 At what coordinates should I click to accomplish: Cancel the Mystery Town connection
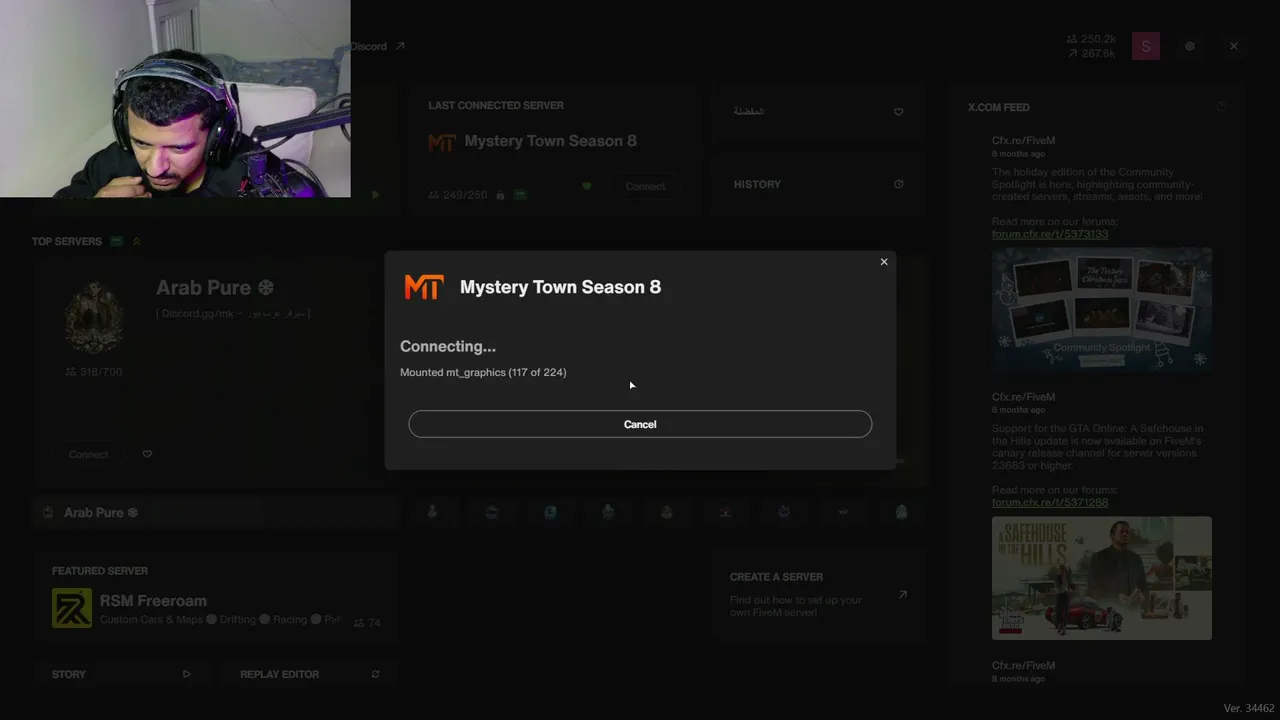click(640, 424)
